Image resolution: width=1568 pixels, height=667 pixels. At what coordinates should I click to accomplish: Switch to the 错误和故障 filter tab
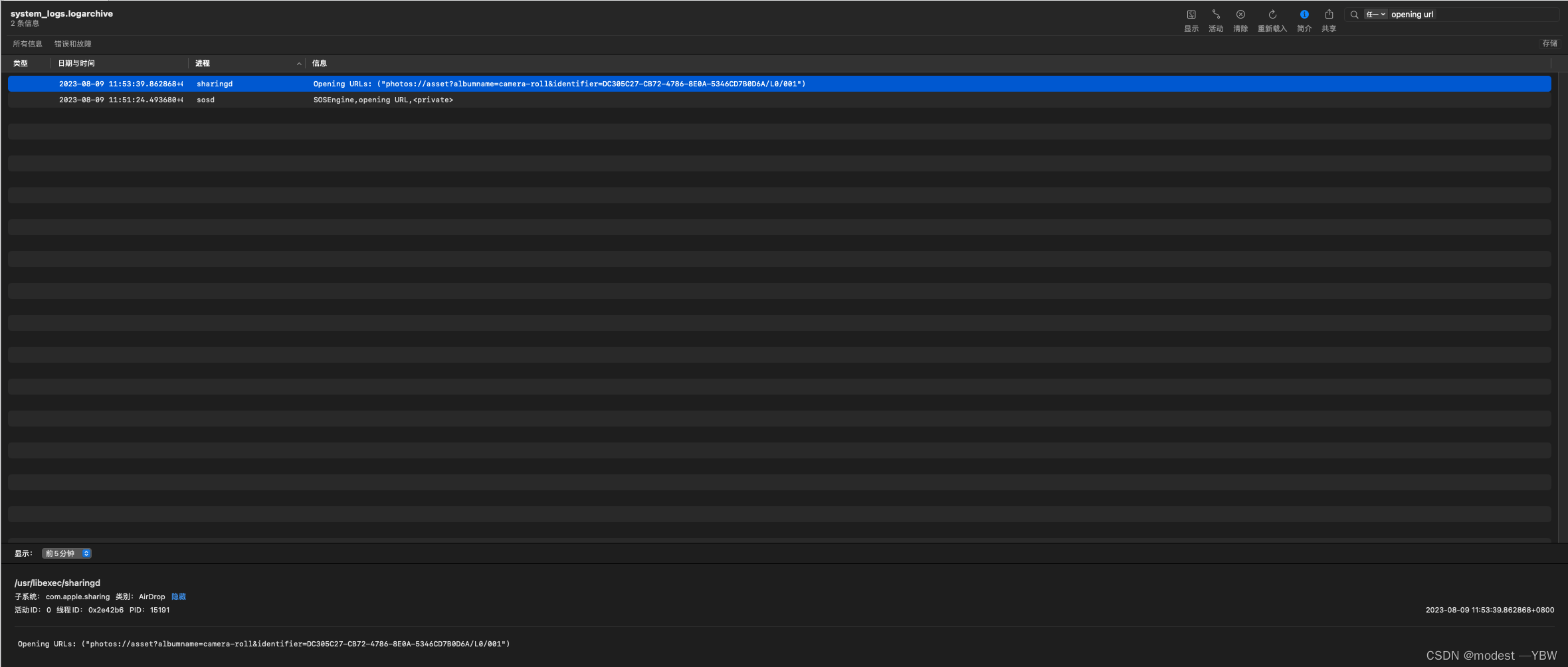tap(73, 44)
